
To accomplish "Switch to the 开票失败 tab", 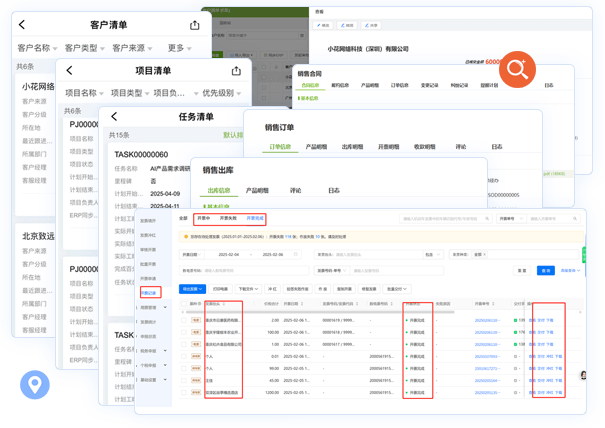I will (x=228, y=218).
